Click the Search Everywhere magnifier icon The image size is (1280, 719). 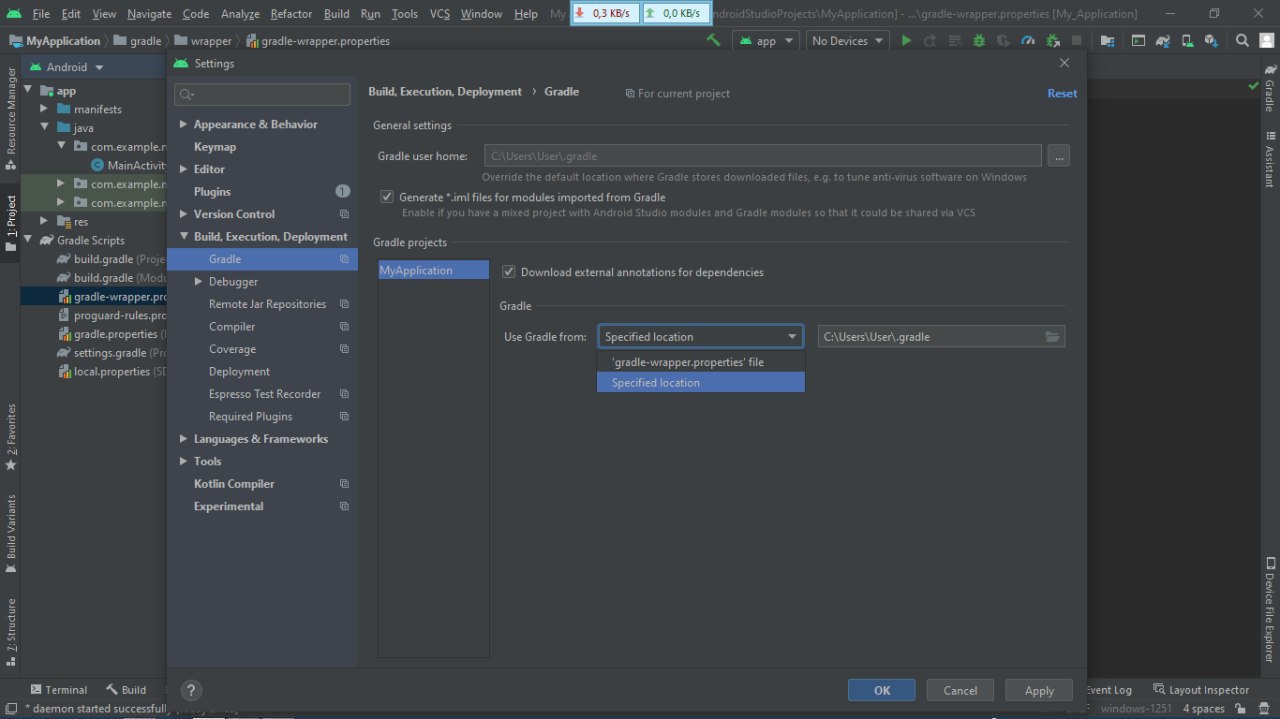point(1242,41)
